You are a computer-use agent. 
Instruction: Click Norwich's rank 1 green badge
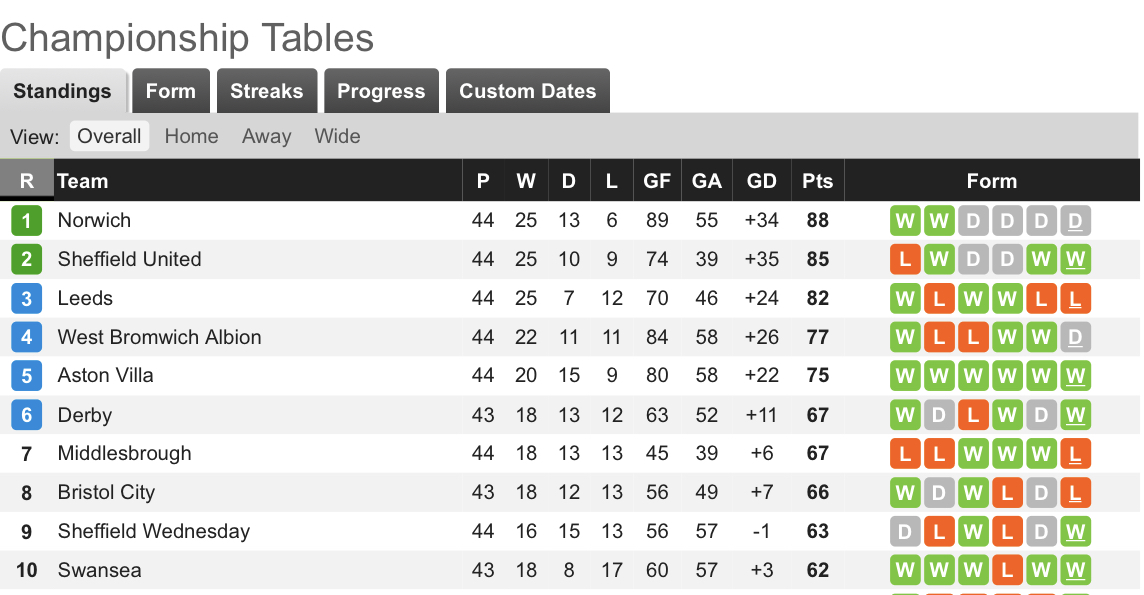click(26, 220)
